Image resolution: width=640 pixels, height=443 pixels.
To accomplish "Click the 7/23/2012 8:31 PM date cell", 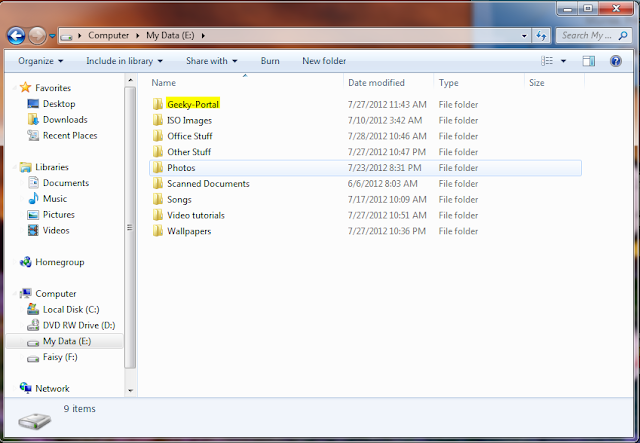I will coord(384,168).
